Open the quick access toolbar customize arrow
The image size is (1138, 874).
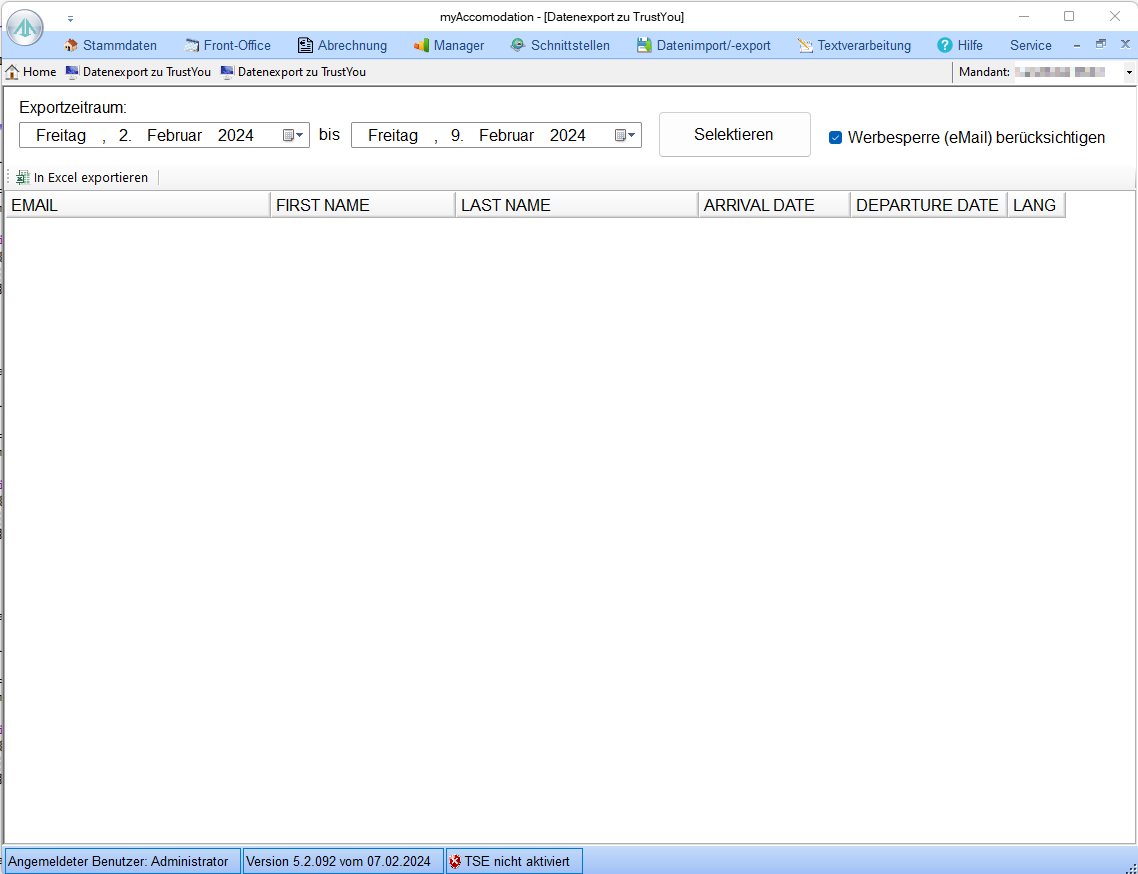coord(70,18)
